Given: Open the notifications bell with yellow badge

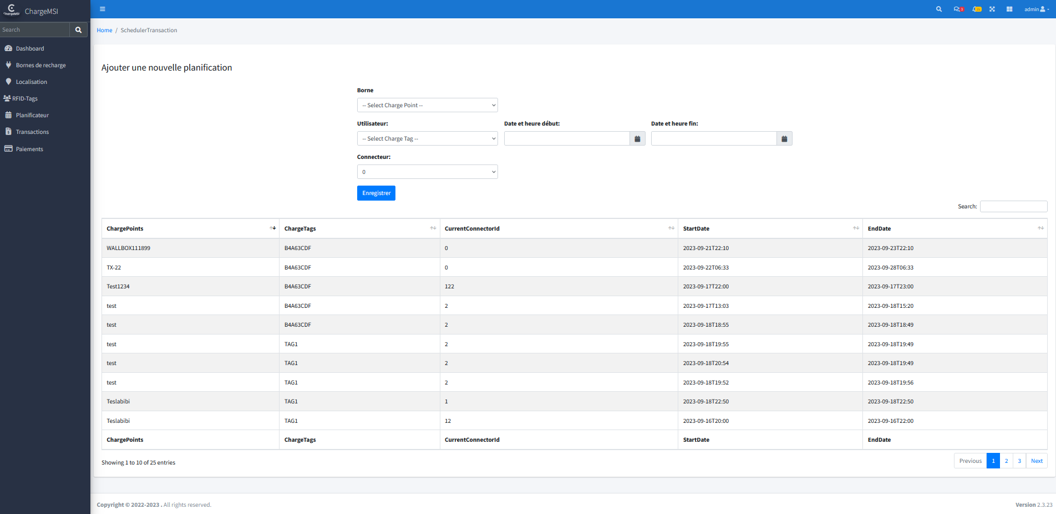Looking at the screenshot, I should [976, 9].
